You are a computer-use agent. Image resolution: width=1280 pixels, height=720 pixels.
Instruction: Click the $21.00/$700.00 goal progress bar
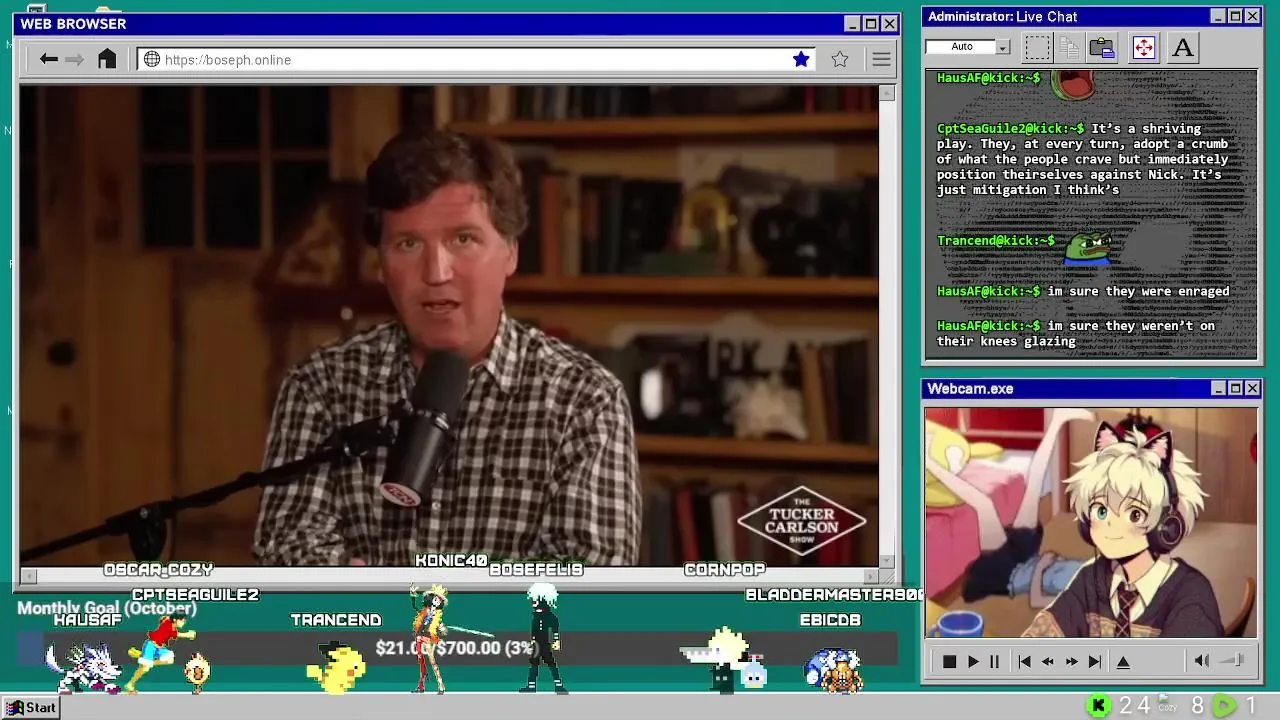457,648
